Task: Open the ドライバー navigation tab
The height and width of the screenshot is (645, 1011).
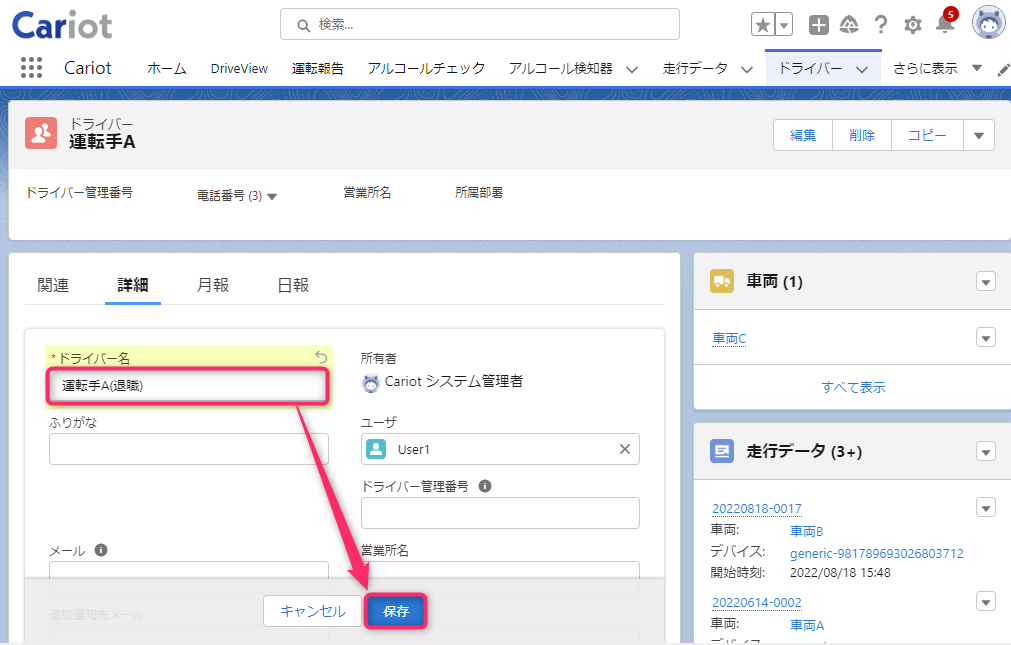Action: pos(810,68)
